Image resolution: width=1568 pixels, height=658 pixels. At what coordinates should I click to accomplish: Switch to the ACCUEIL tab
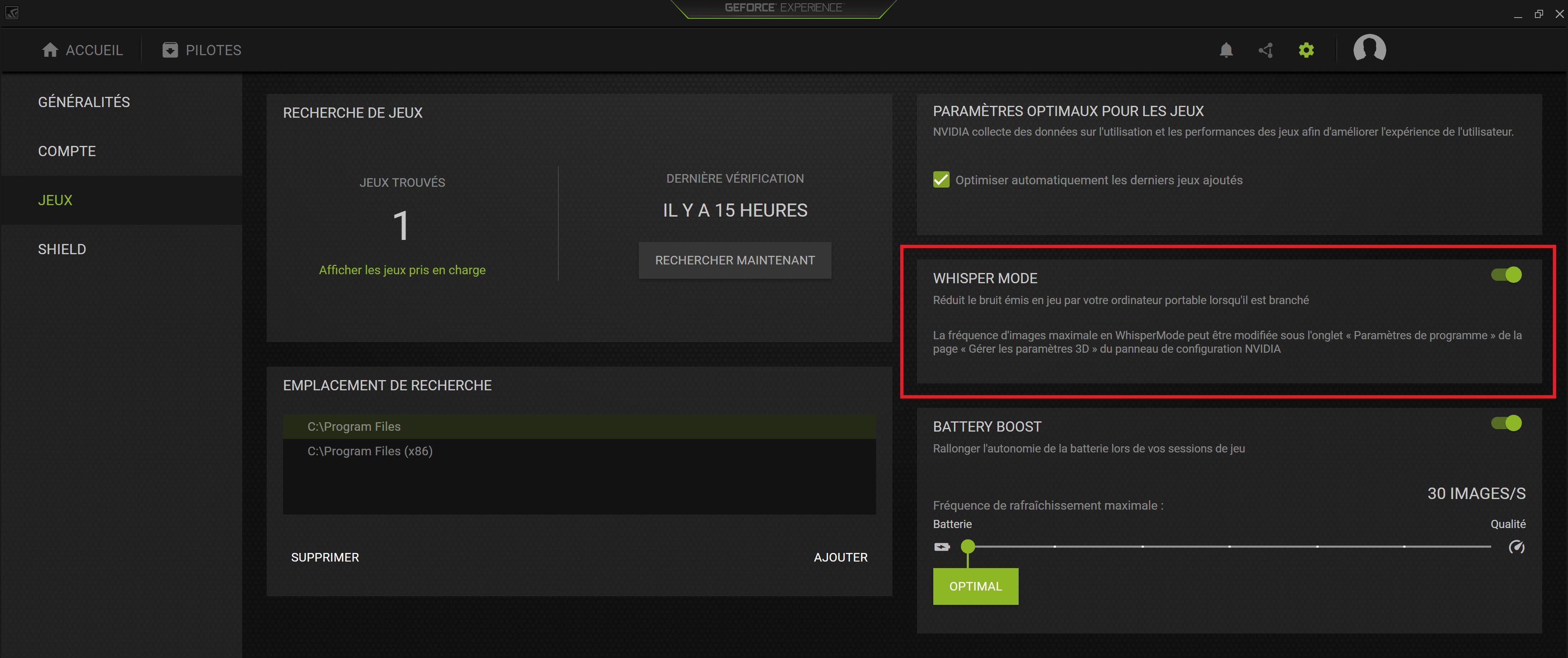(x=82, y=50)
